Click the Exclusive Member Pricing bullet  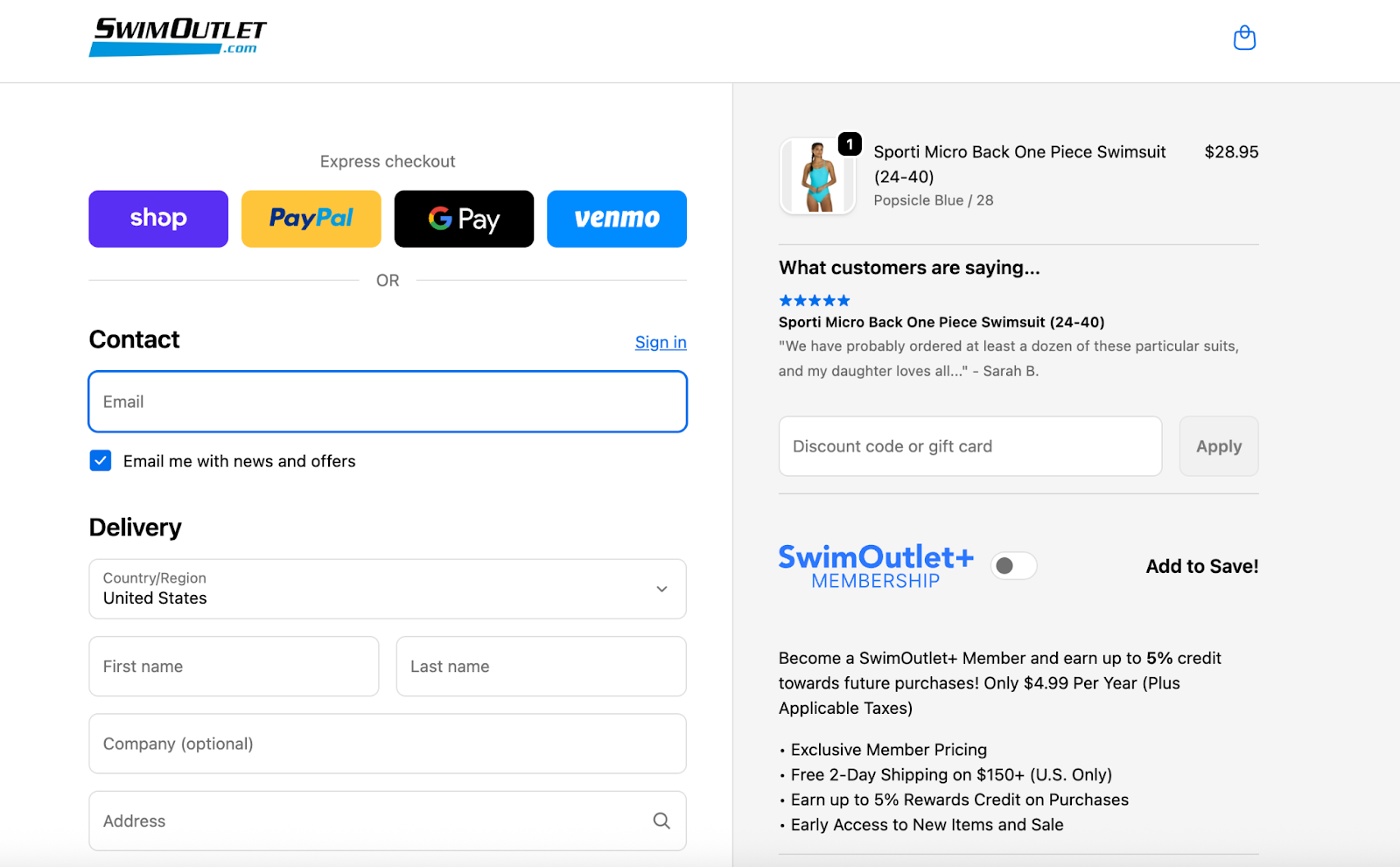[888, 750]
